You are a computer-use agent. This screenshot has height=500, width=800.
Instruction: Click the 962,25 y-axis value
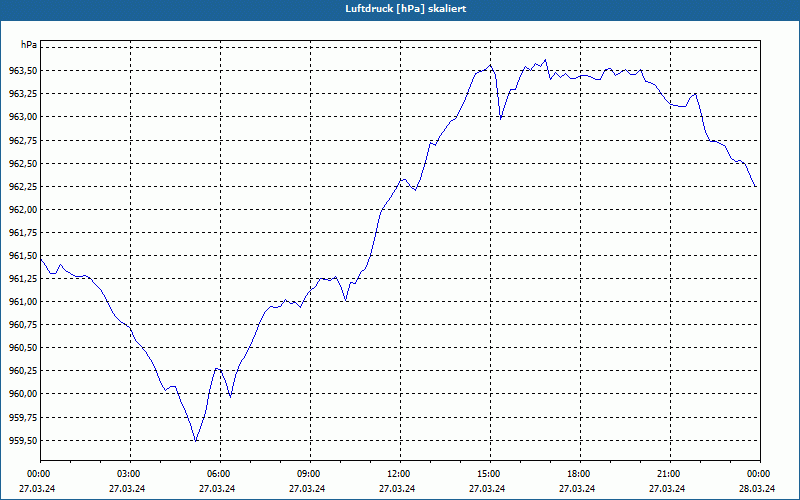[x=23, y=187]
